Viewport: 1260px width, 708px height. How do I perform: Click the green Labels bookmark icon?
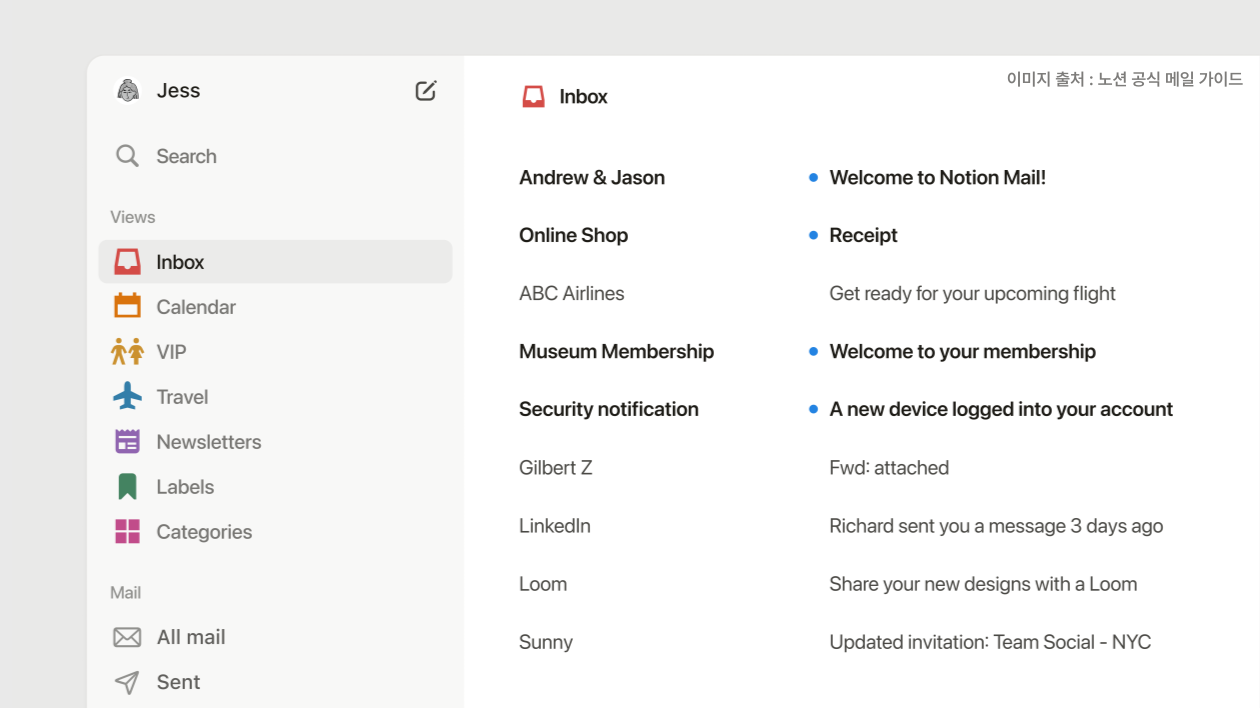[x=127, y=487]
